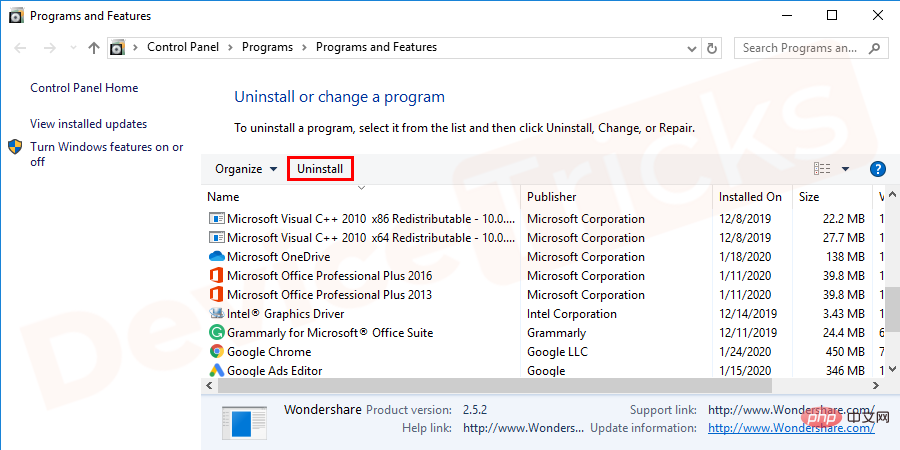
Task: Select Microsoft OneDrive row name
Action: click(x=279, y=257)
